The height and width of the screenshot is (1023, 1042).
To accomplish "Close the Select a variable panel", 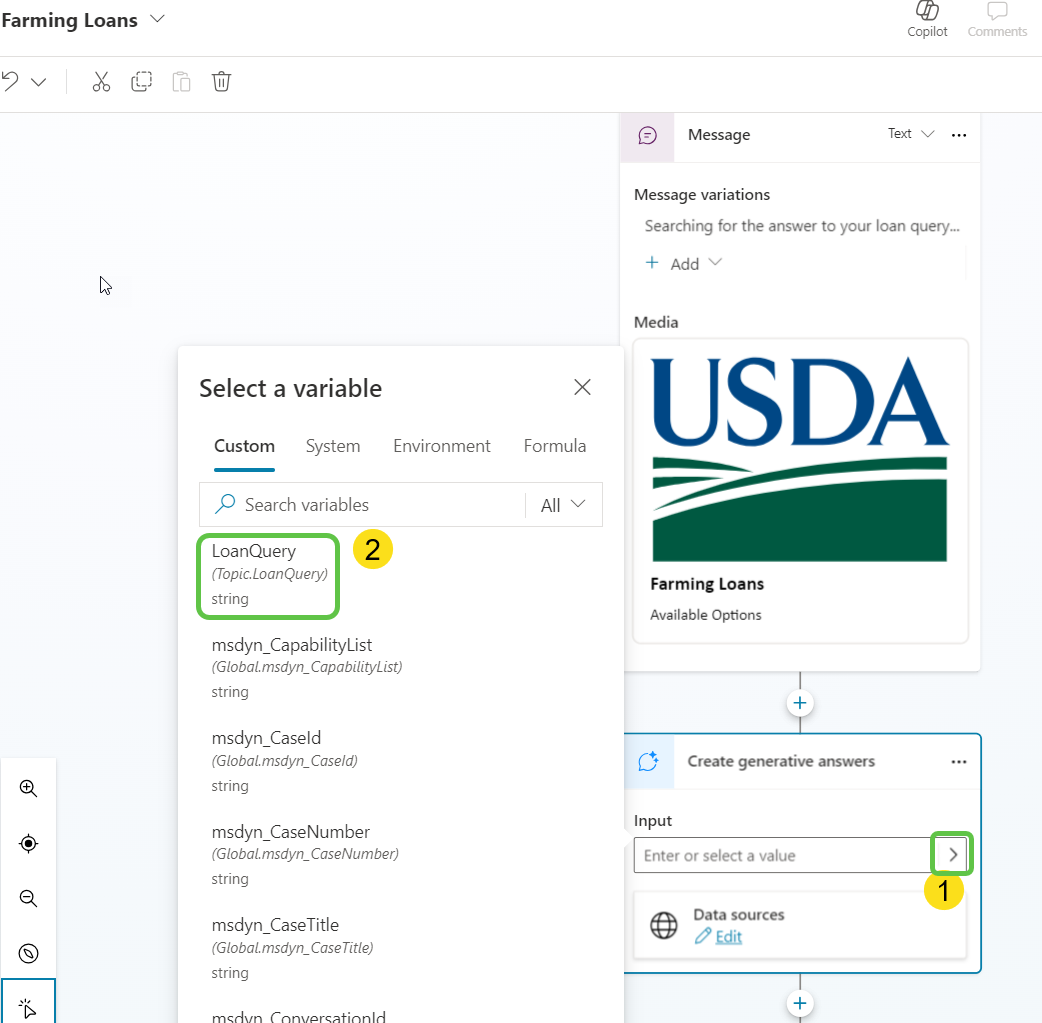I will click(582, 387).
